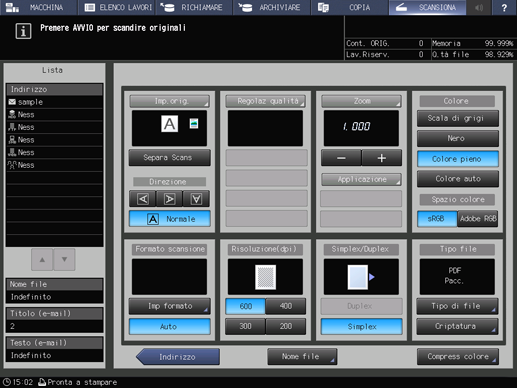517x388 pixels.
Task: Open Tipo di file options
Action: 457,306
